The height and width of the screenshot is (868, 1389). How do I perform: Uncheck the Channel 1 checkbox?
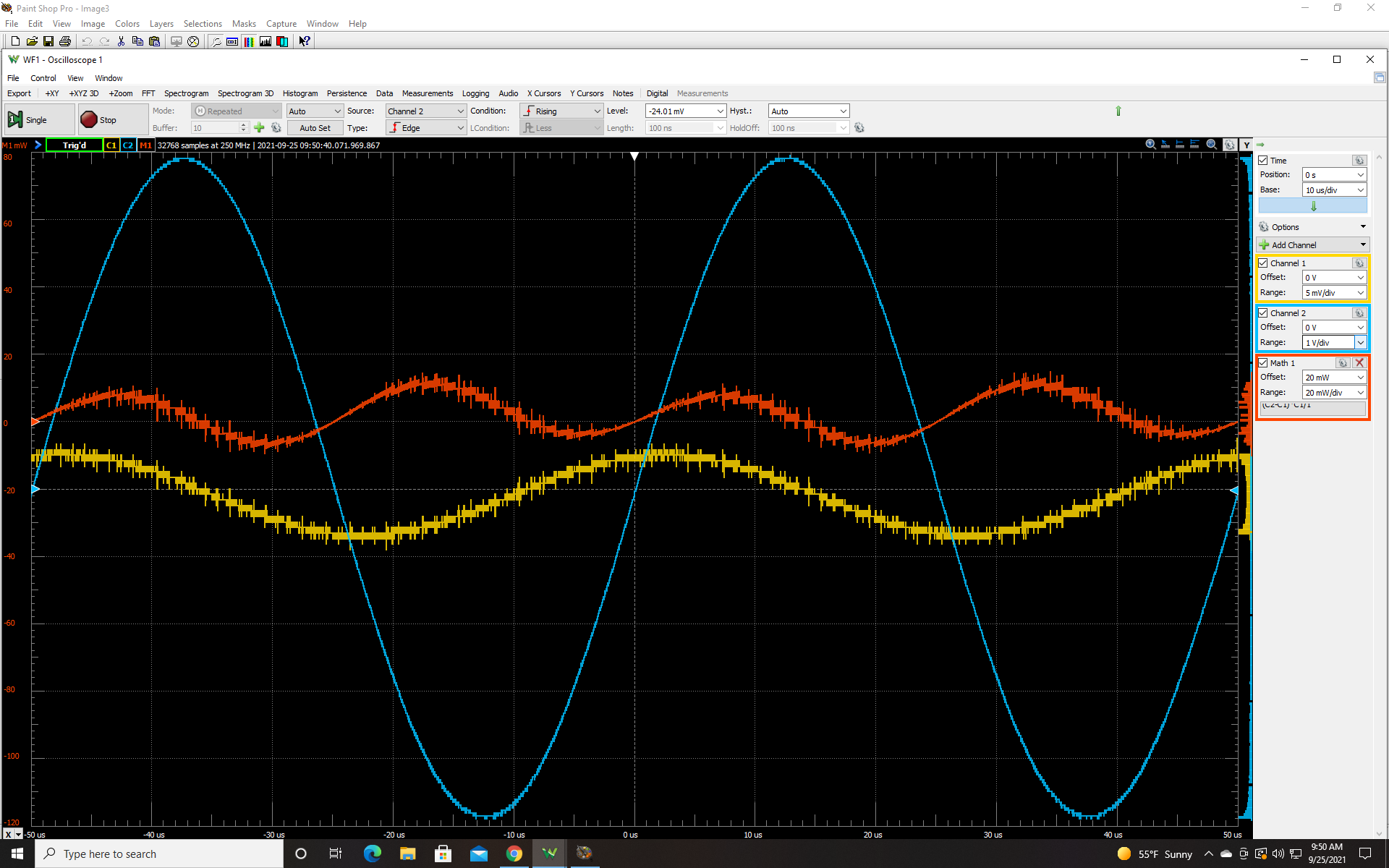coord(1263,263)
